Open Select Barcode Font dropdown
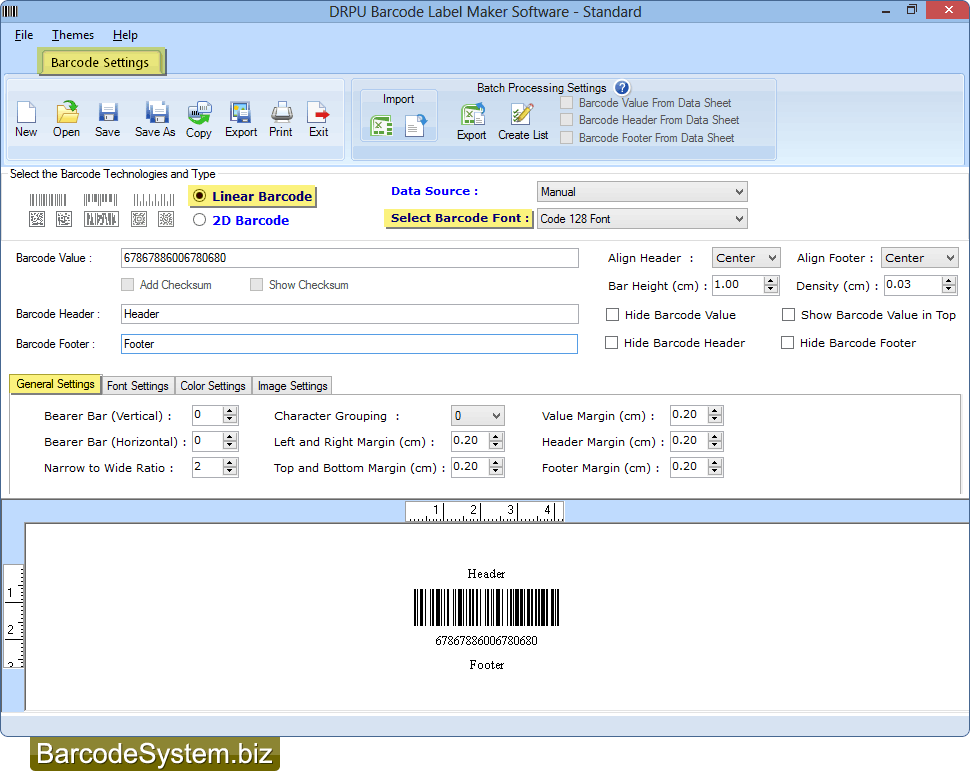970x771 pixels. [642, 218]
